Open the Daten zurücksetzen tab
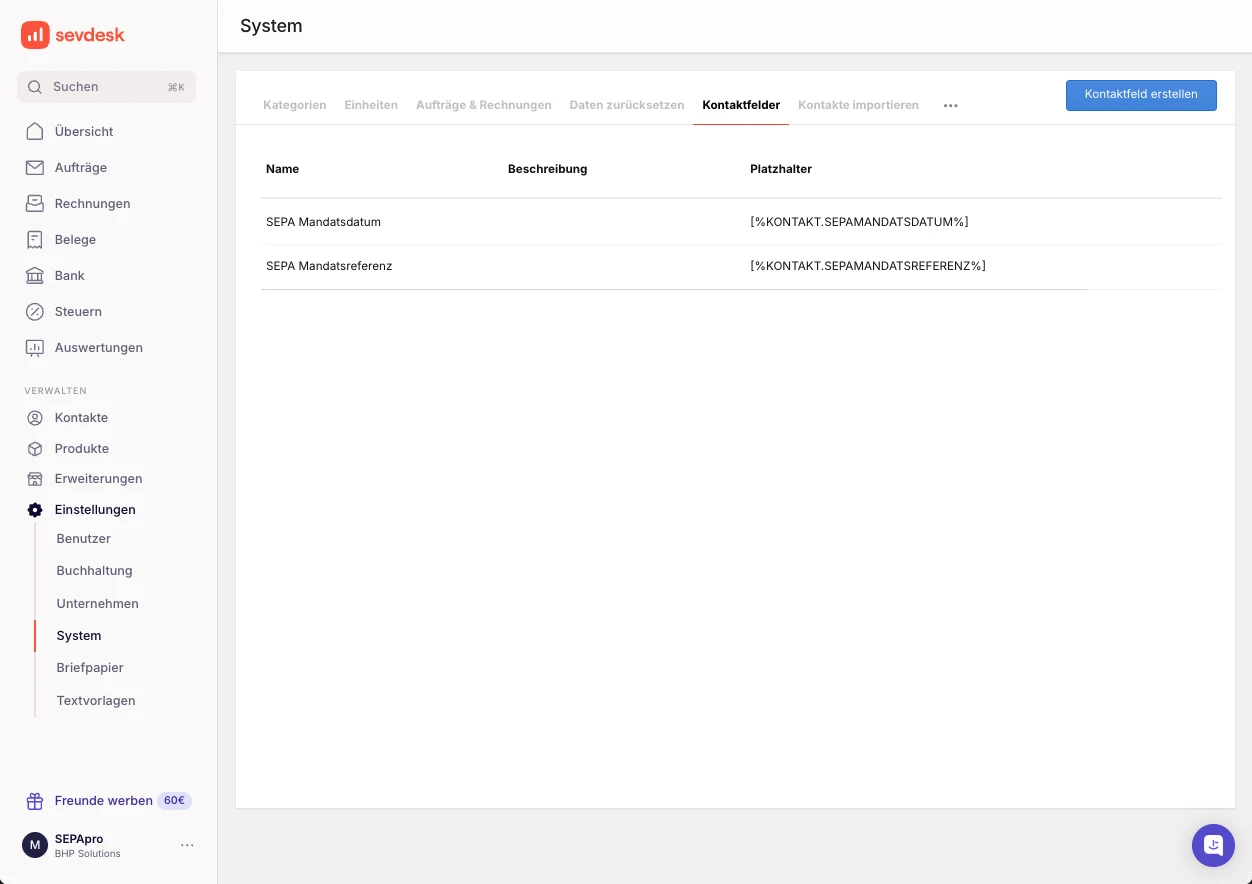The width and height of the screenshot is (1252, 884). pyautogui.click(x=626, y=104)
